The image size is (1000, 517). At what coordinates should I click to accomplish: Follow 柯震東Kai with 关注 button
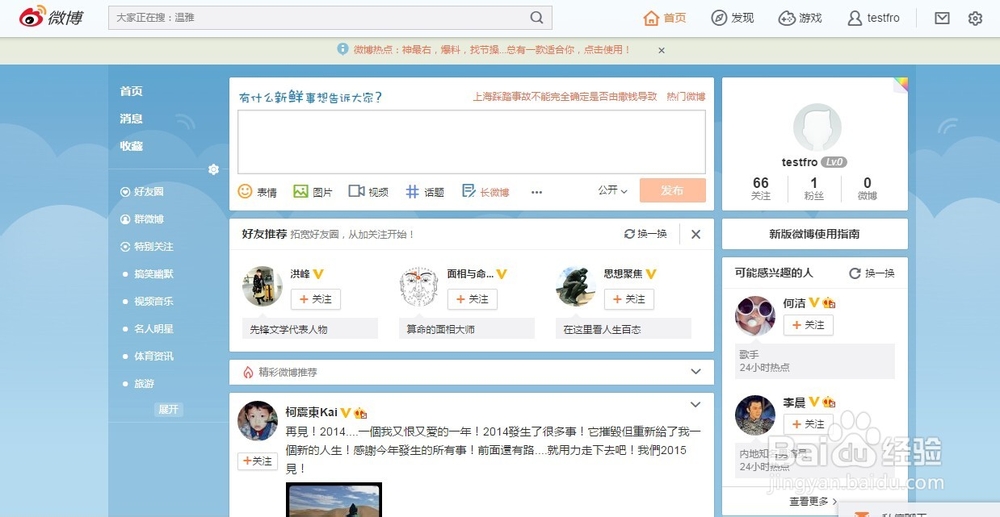point(258,461)
